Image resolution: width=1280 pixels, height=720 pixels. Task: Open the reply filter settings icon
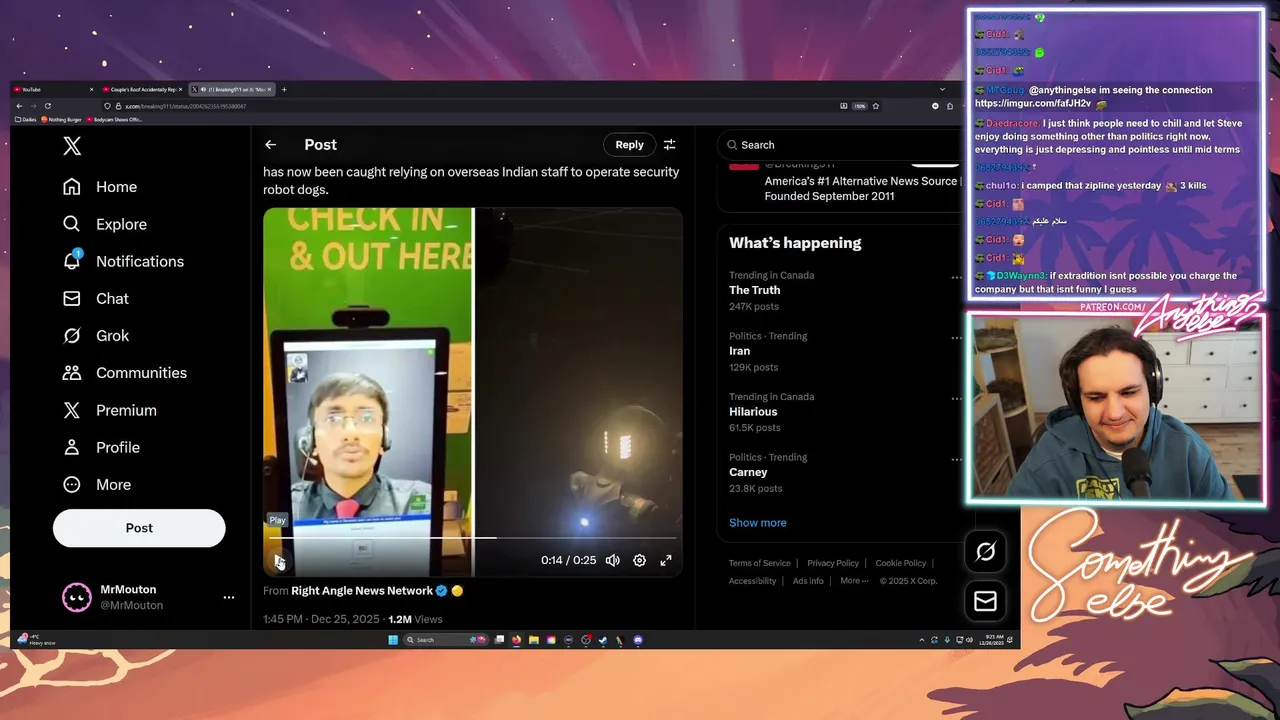(670, 145)
